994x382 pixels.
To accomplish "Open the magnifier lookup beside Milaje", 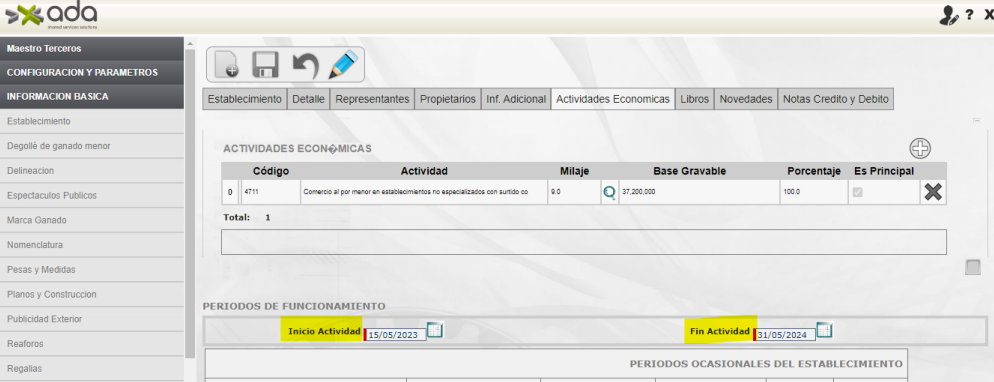I will point(609,192).
